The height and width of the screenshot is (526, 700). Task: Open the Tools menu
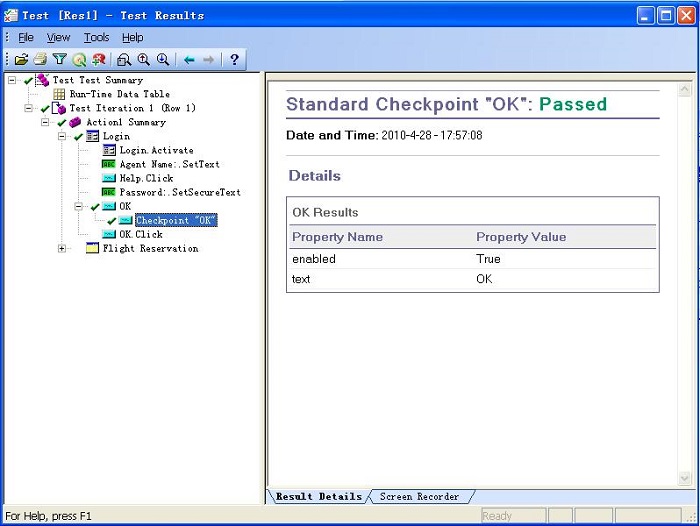tap(96, 38)
